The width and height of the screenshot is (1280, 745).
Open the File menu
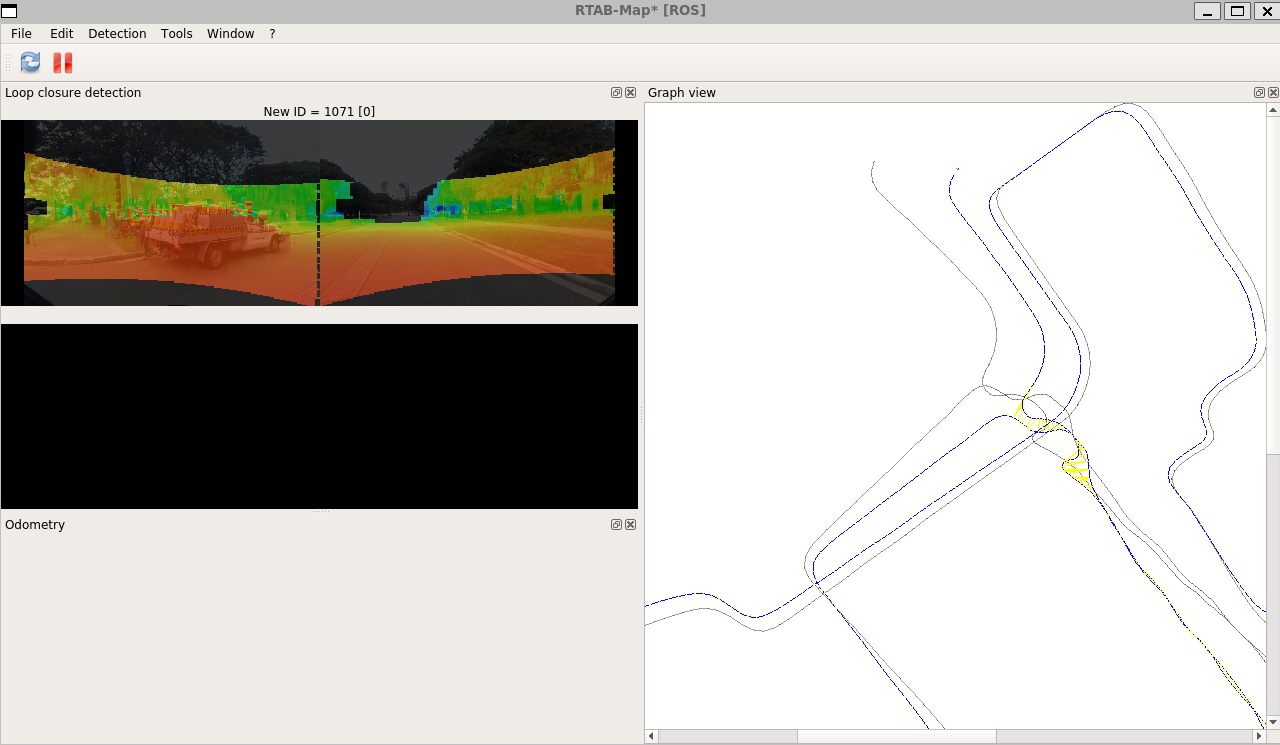(x=21, y=34)
